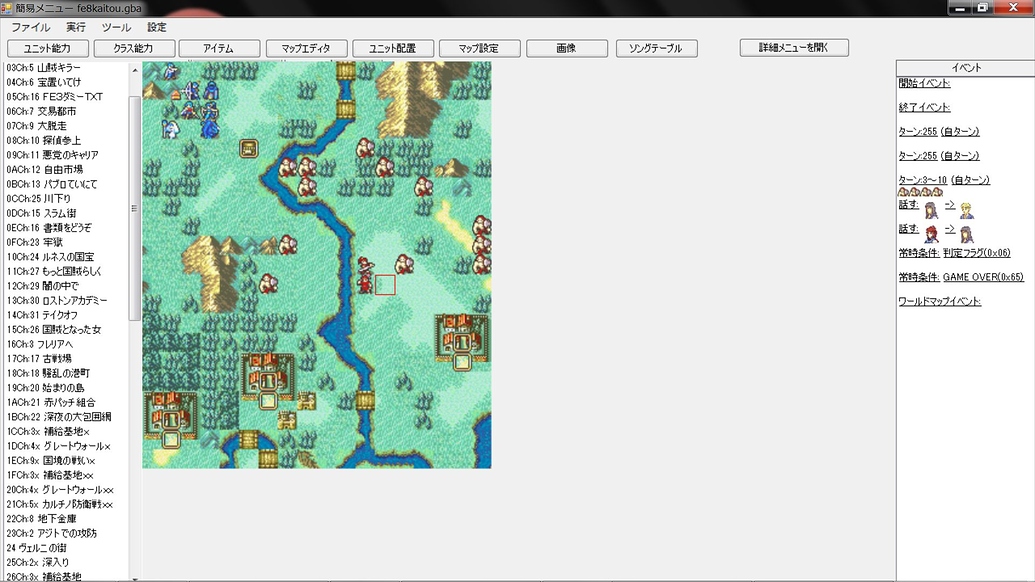Click the blond character portrait in the 話す event
Viewport: 1035px width, 582px height.
[967, 211]
